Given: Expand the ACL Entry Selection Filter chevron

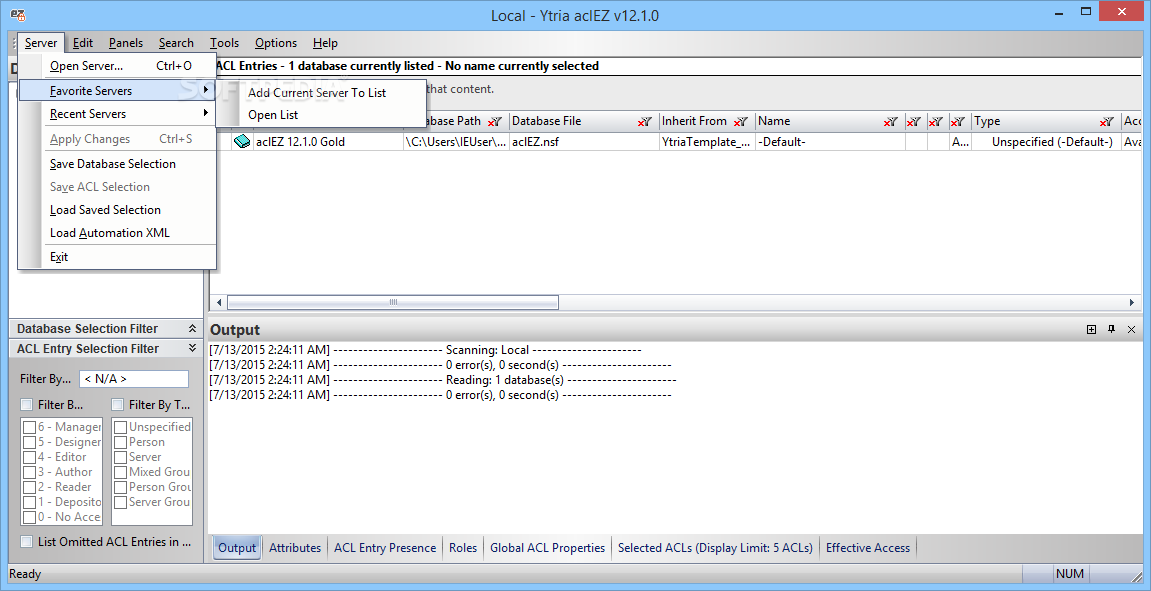Looking at the screenshot, I should point(192,349).
